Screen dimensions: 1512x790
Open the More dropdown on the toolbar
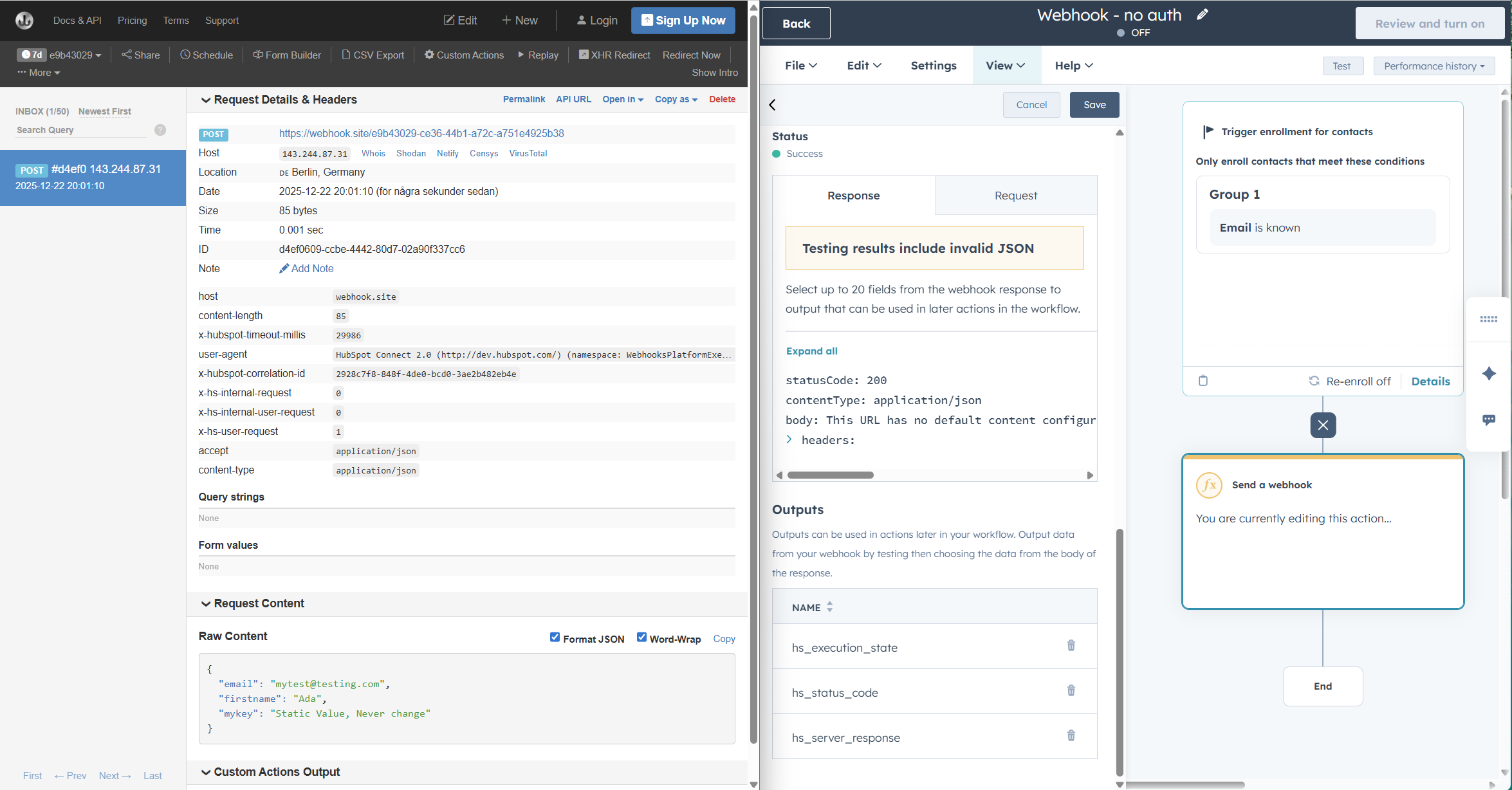click(37, 72)
